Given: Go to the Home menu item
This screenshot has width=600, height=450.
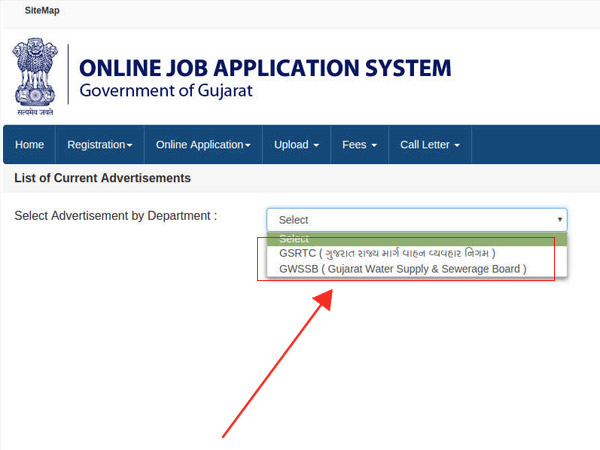Looking at the screenshot, I should point(29,145).
